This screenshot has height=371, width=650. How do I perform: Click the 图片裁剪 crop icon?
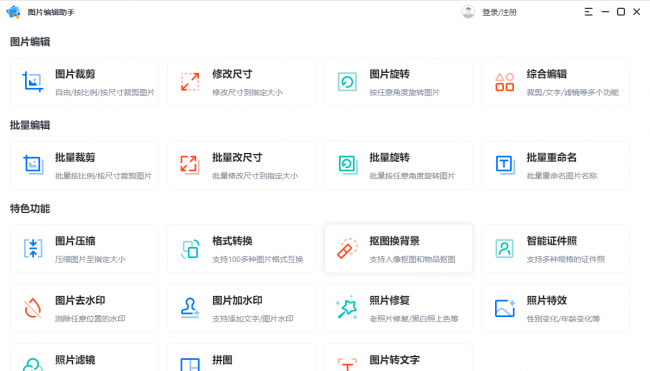tap(33, 82)
